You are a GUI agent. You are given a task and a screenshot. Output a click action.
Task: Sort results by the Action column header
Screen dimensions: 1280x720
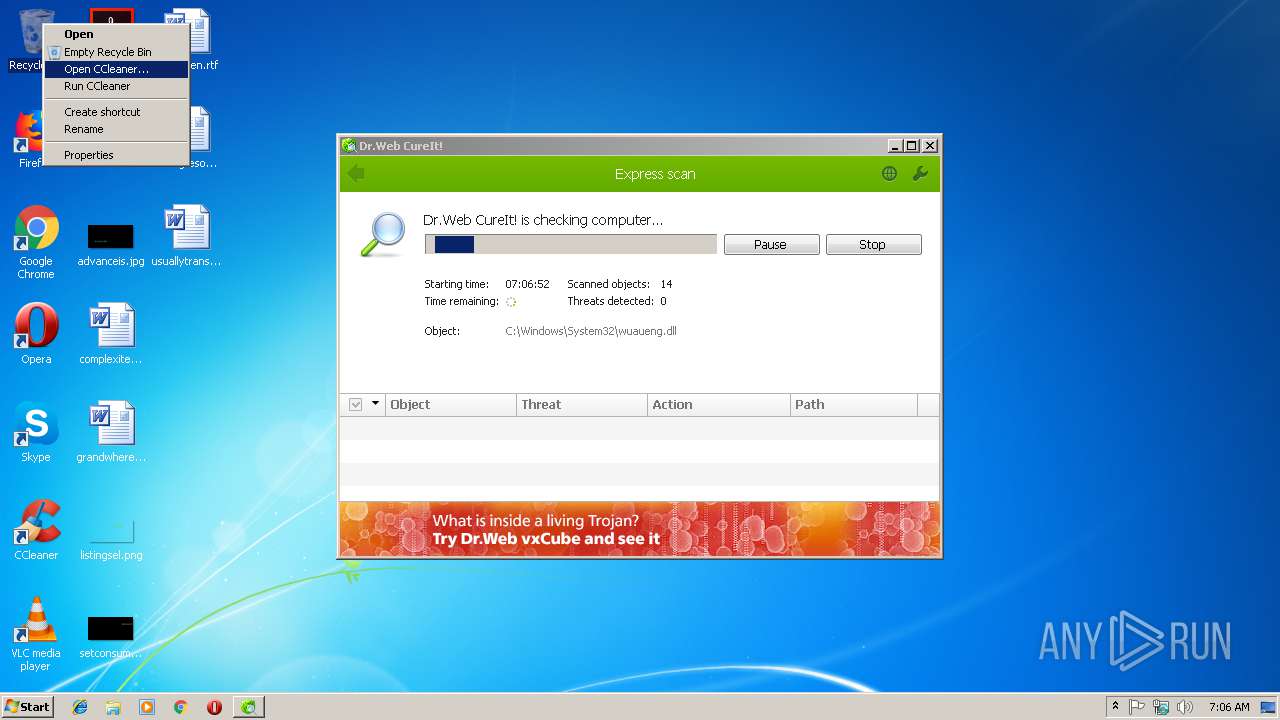point(719,404)
